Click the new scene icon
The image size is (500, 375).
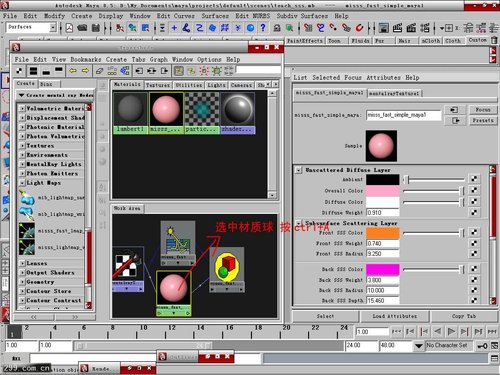pyautogui.click(x=69, y=28)
